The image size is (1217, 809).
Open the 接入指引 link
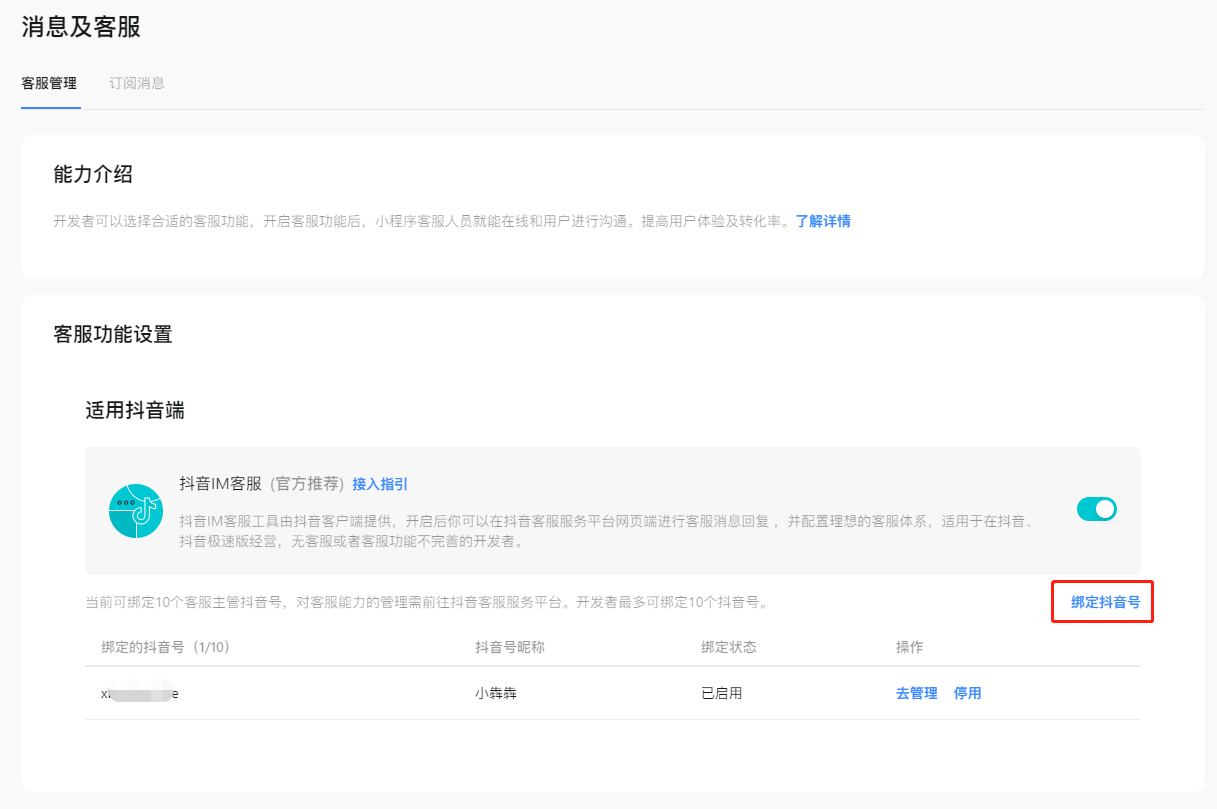(380, 484)
